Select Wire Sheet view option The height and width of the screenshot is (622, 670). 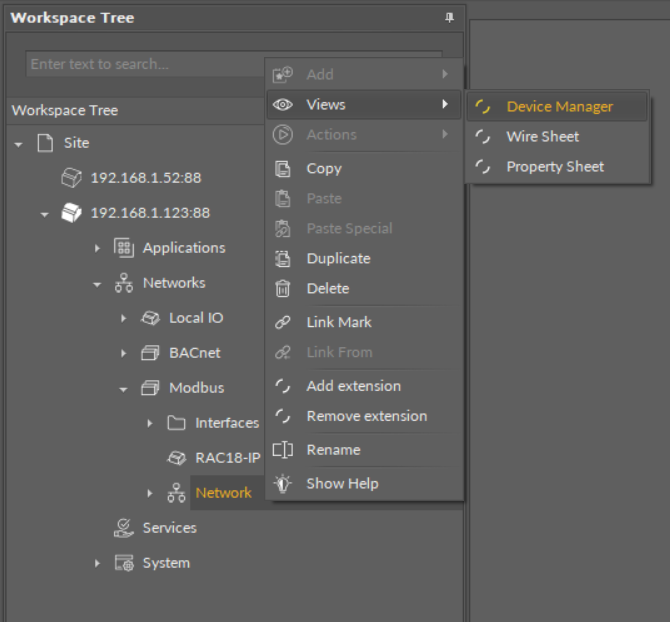coord(542,137)
